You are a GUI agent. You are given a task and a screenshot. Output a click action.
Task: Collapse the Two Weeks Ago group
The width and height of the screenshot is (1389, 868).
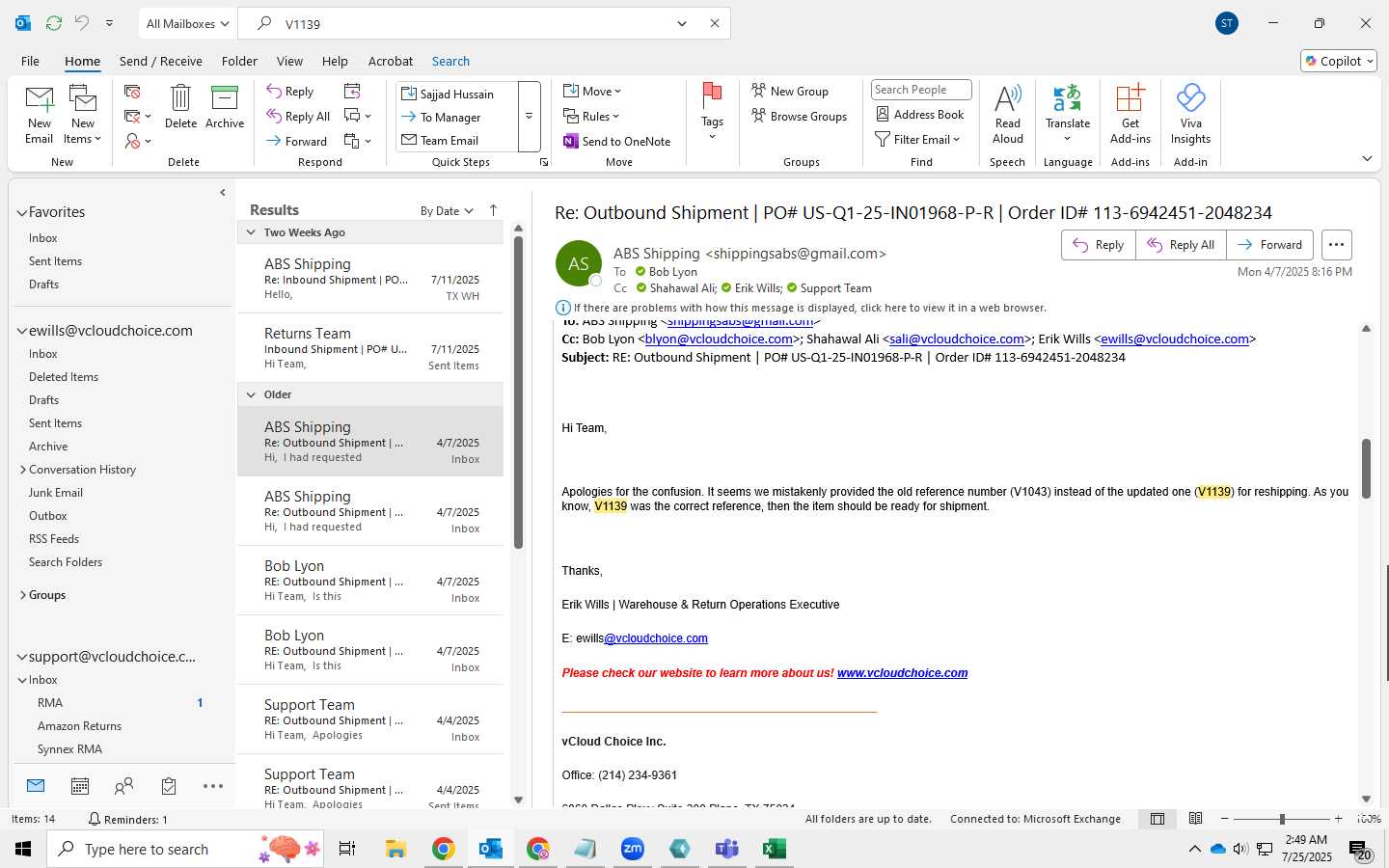(x=251, y=232)
